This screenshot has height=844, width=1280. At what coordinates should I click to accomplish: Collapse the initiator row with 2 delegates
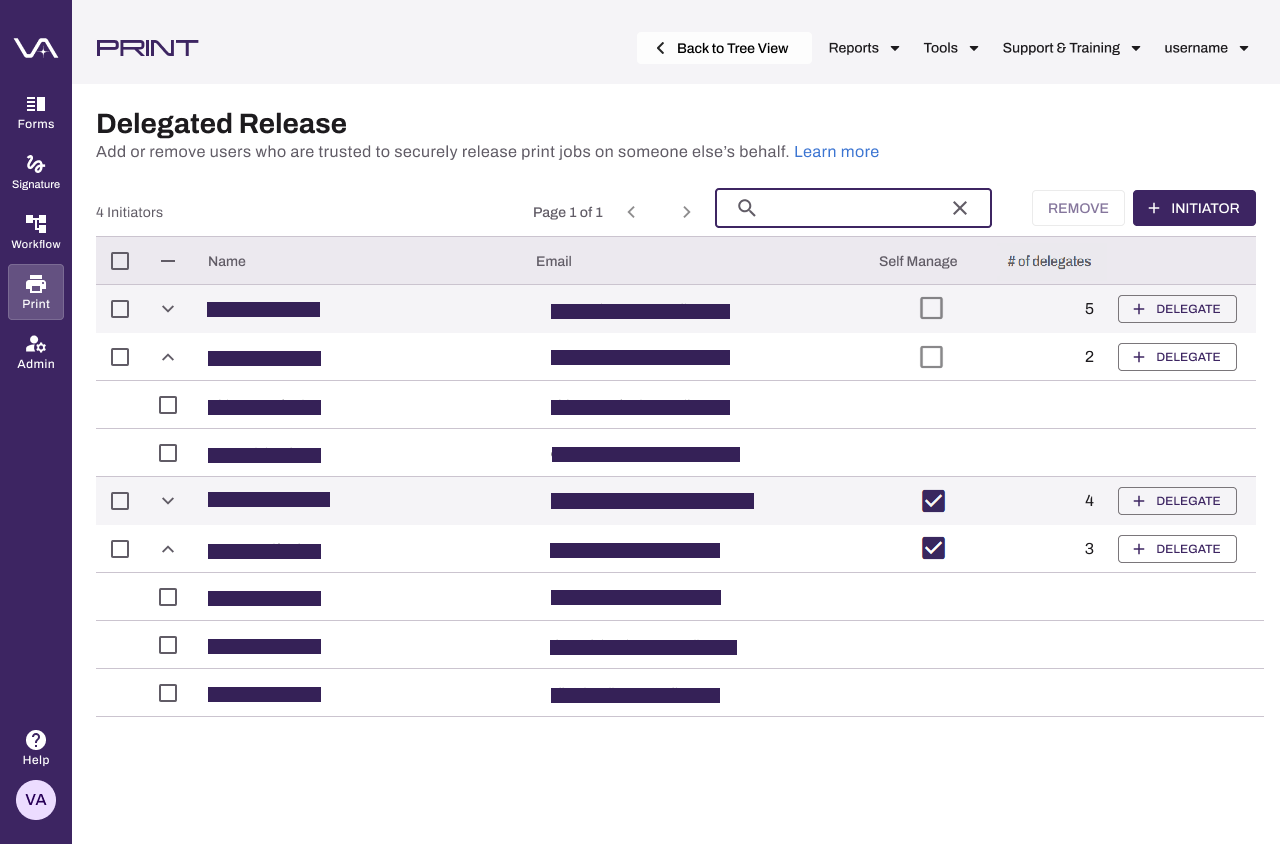168,357
